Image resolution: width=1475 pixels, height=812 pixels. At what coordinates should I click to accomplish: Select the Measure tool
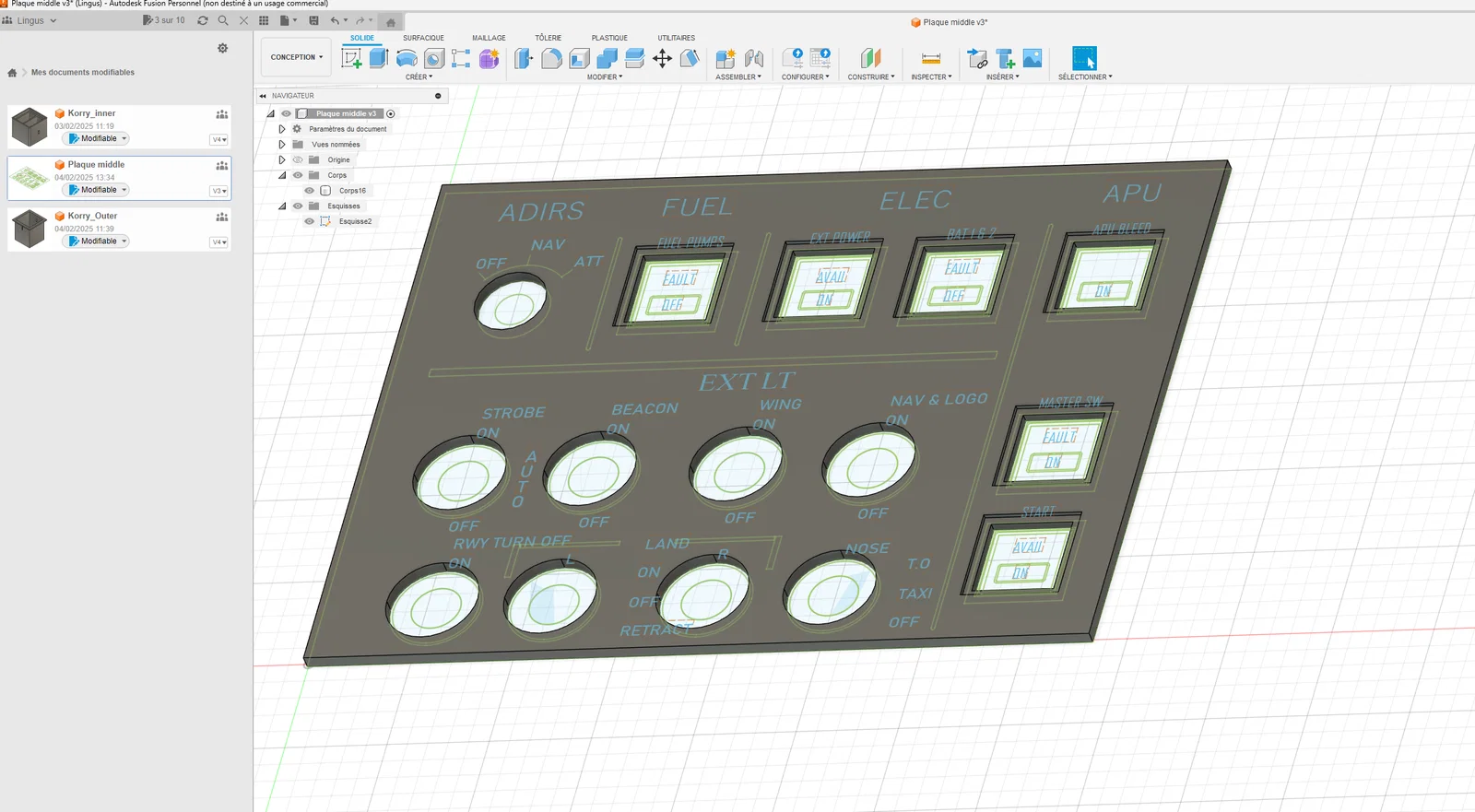click(x=931, y=59)
